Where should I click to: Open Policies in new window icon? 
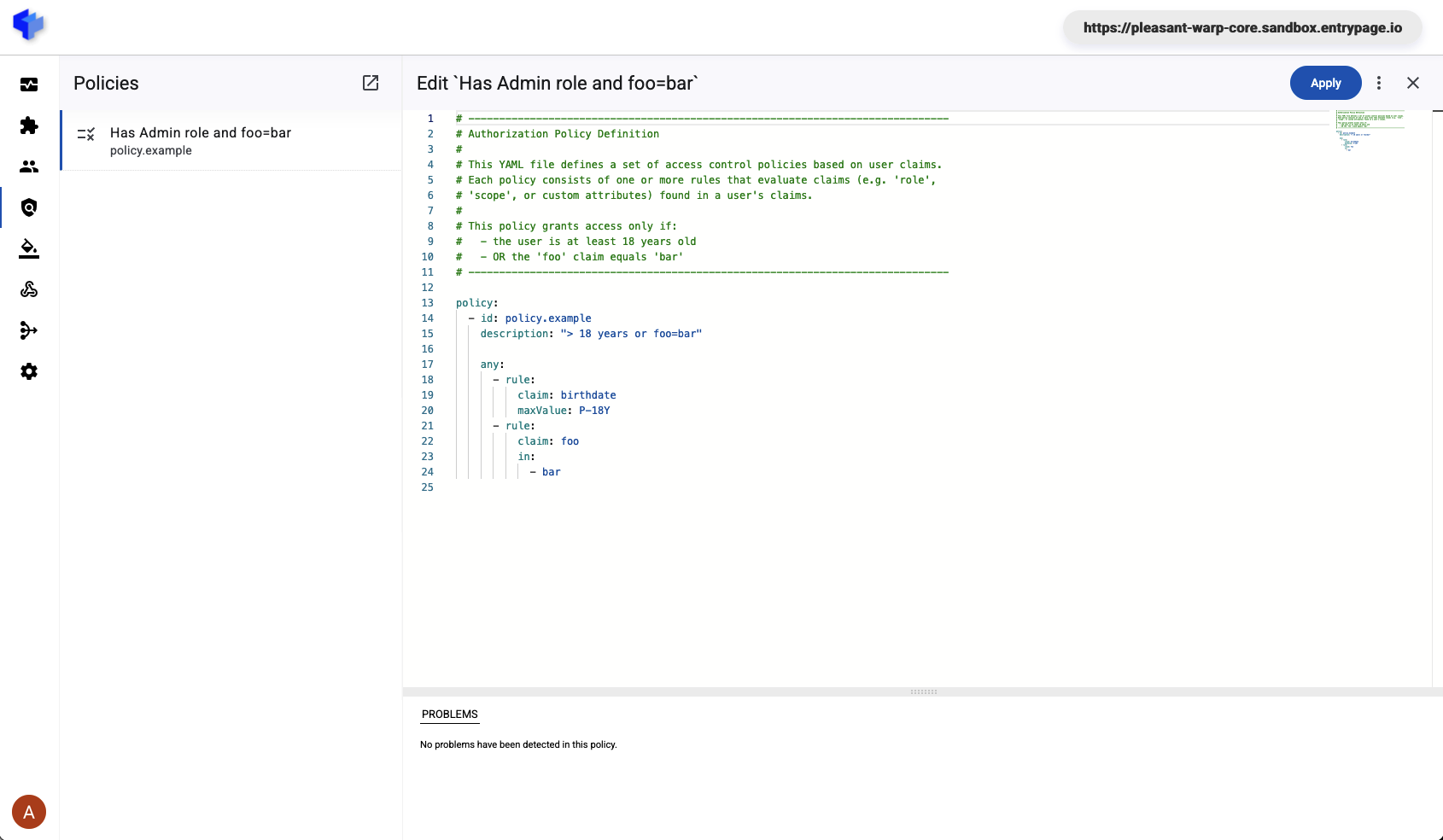tap(371, 83)
